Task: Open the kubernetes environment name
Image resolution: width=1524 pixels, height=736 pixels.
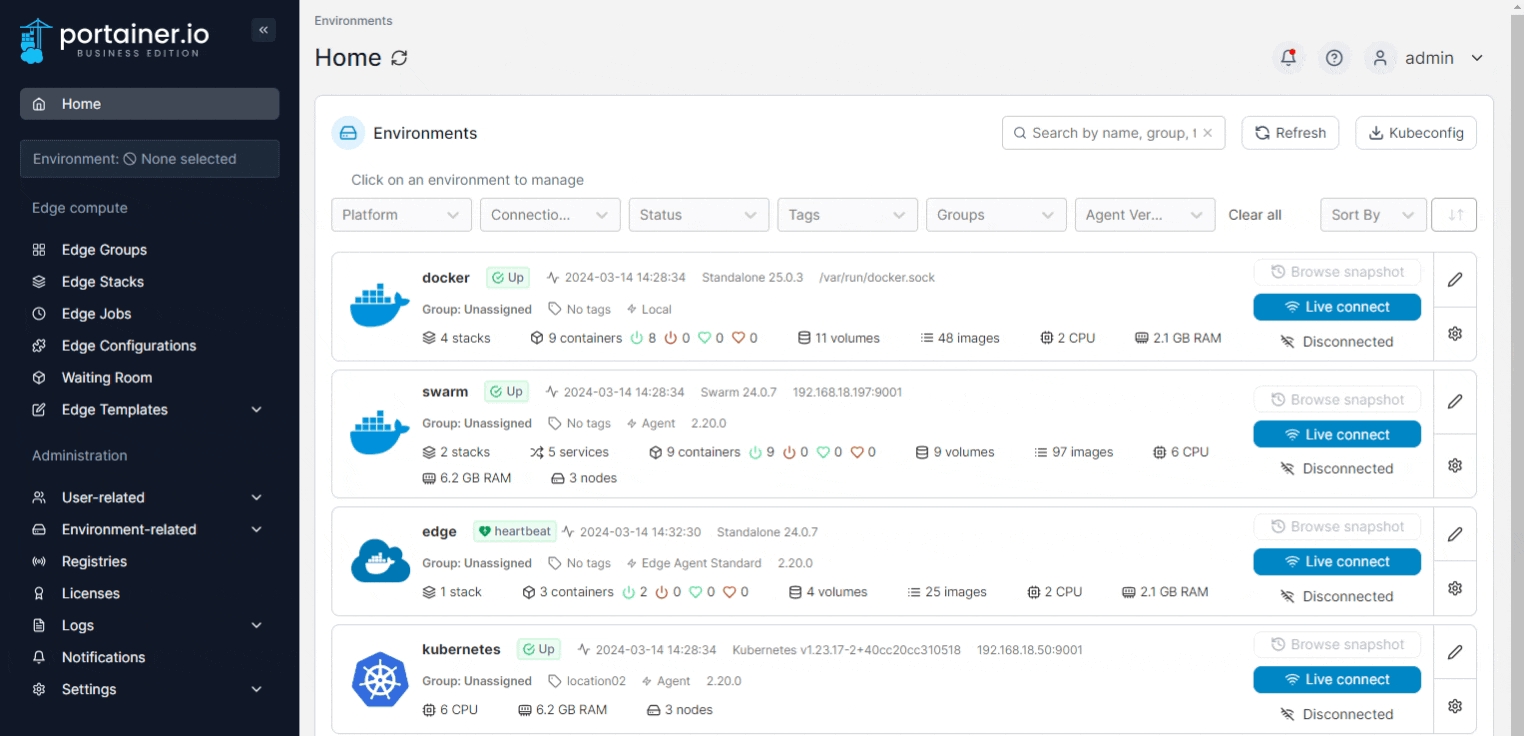Action: click(461, 650)
